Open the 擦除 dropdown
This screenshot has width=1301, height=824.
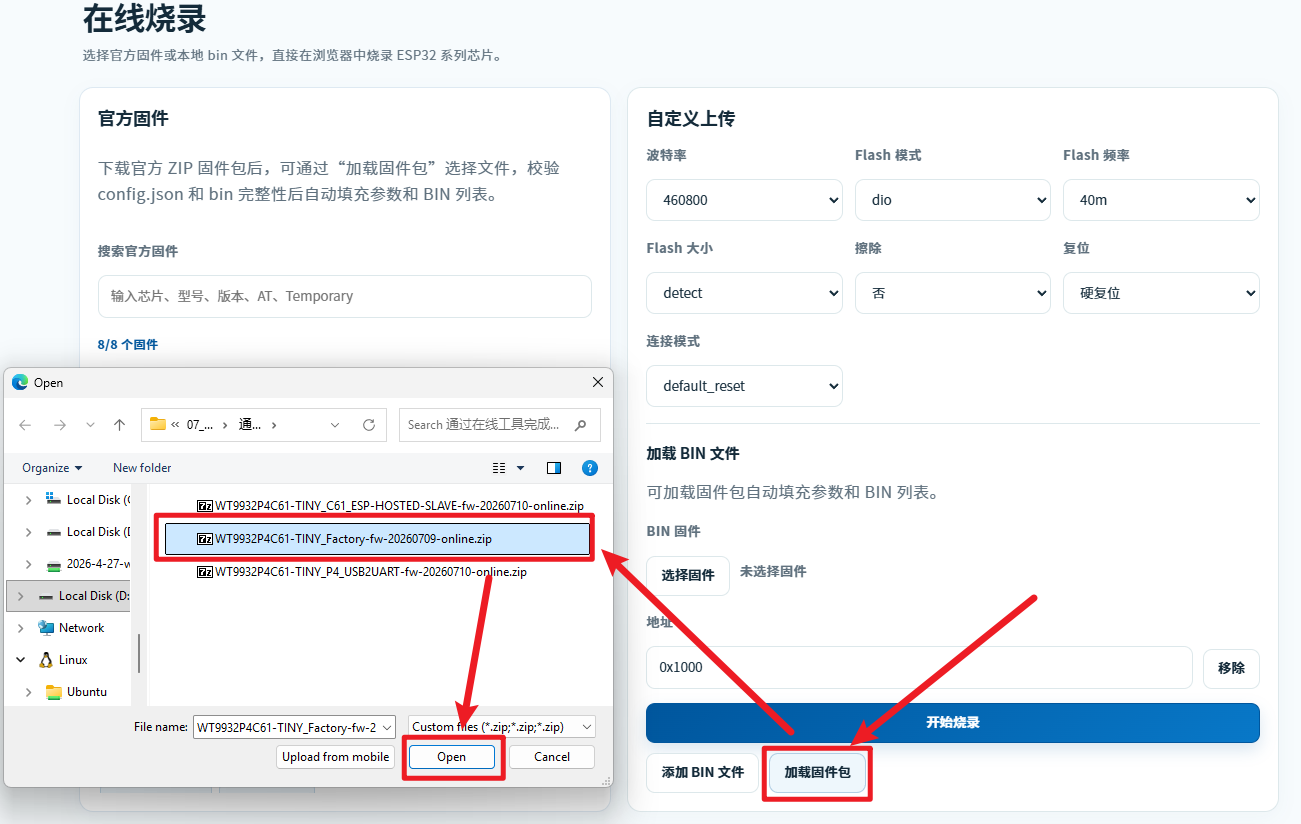pyautogui.click(x=953, y=293)
